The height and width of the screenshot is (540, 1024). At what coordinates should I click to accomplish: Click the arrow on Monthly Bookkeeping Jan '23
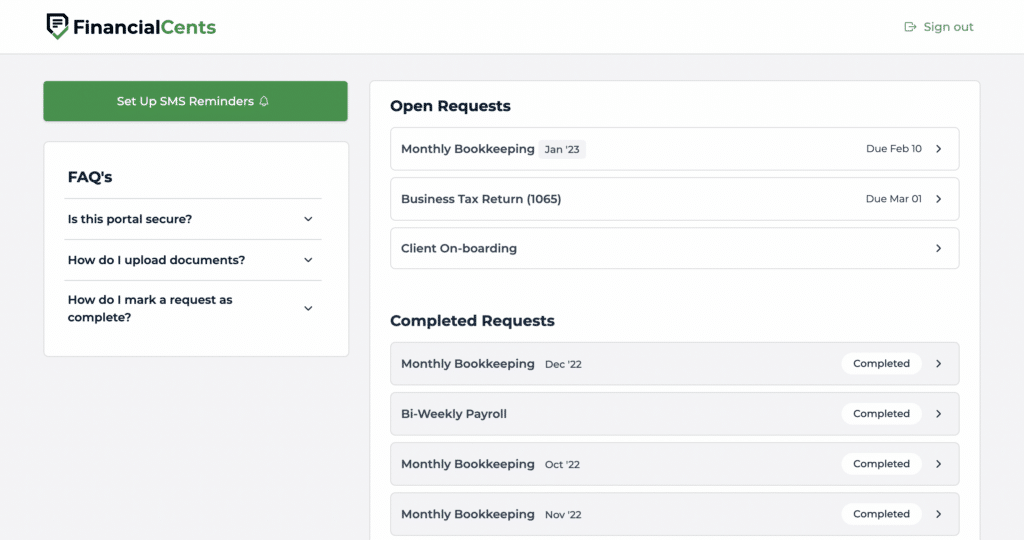pyautogui.click(x=938, y=149)
